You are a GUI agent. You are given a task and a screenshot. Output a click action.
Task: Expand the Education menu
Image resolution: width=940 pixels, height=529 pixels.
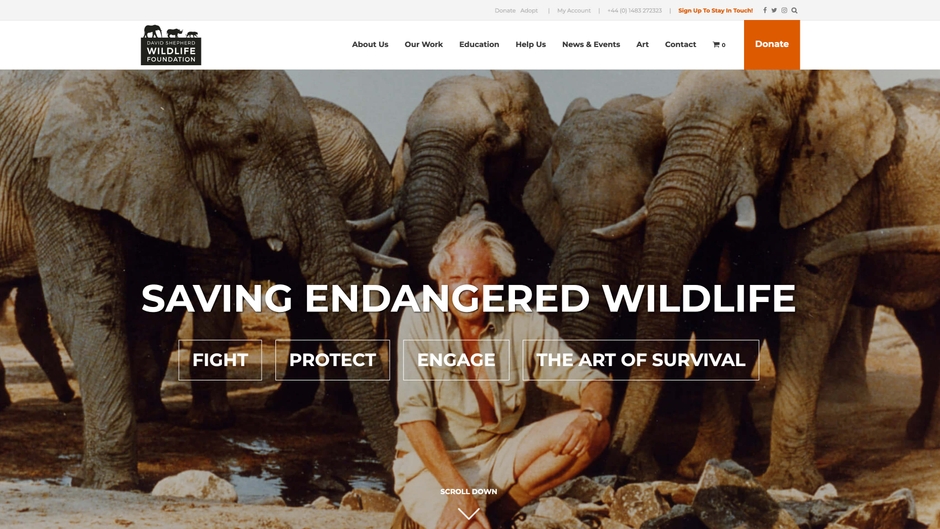point(479,44)
